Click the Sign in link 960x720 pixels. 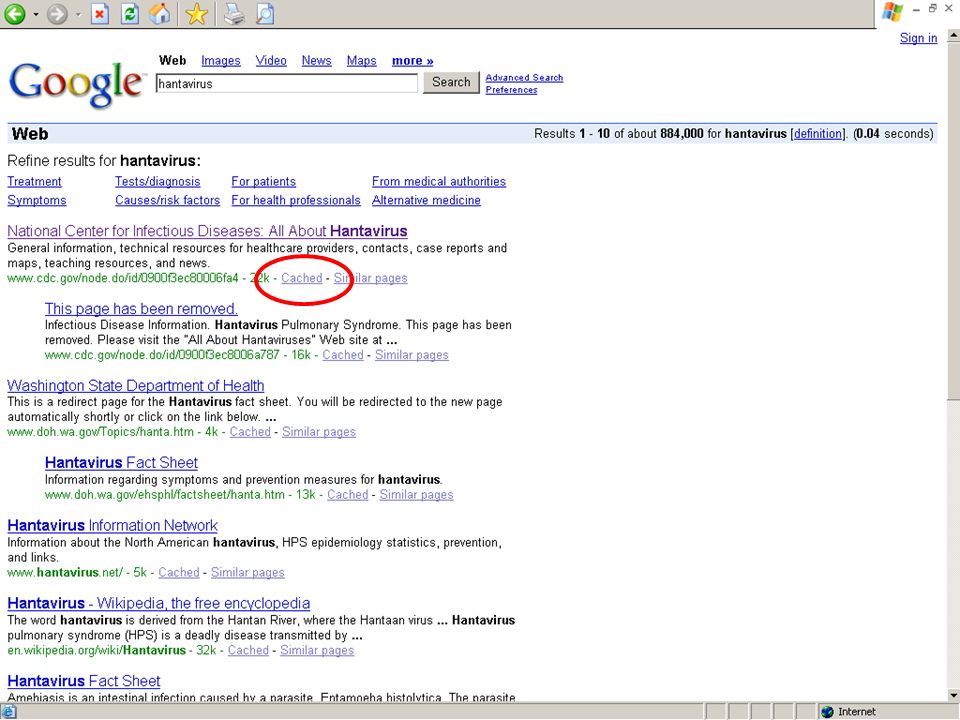(x=918, y=38)
